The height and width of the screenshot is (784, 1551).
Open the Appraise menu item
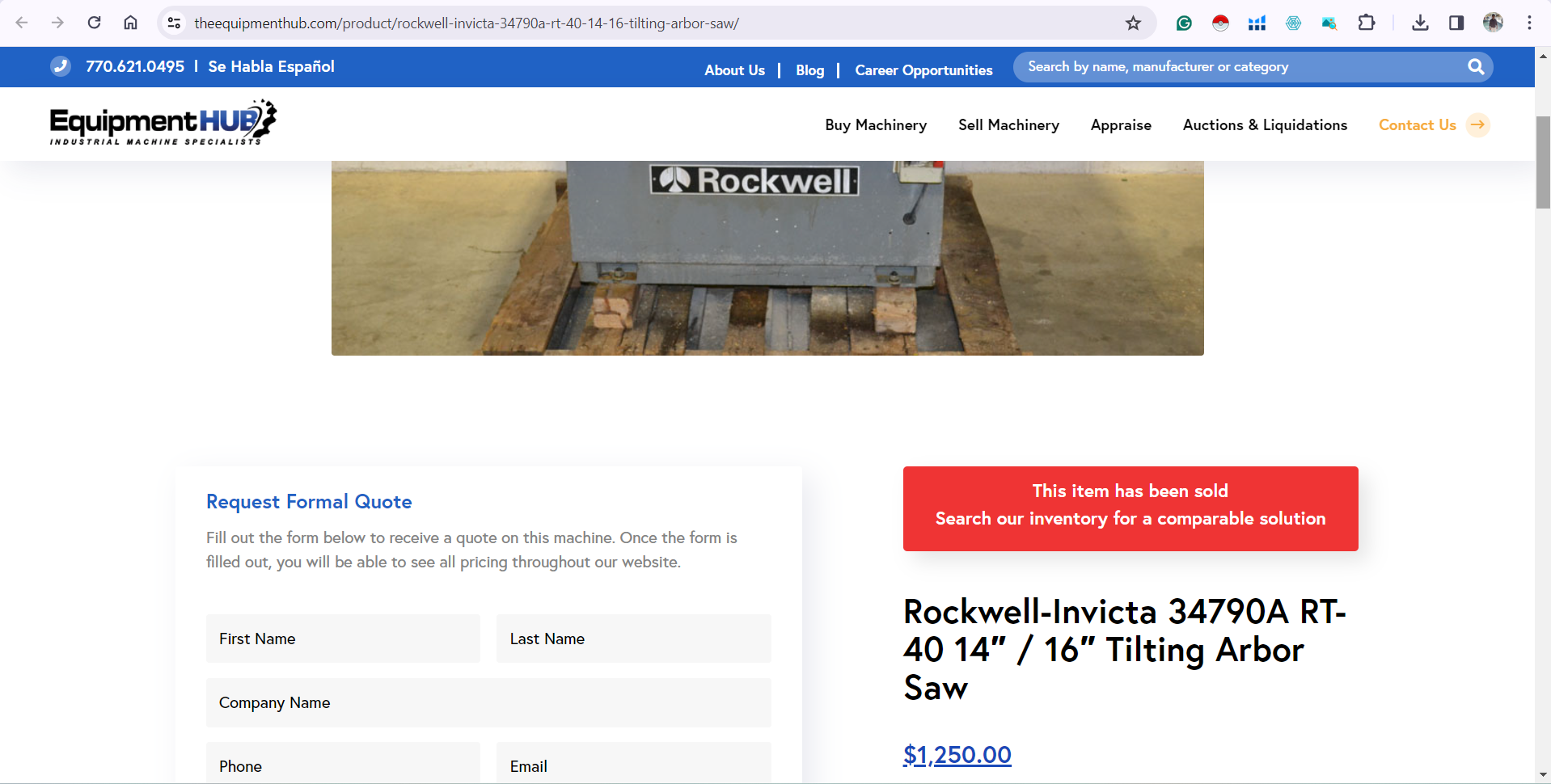click(x=1121, y=125)
